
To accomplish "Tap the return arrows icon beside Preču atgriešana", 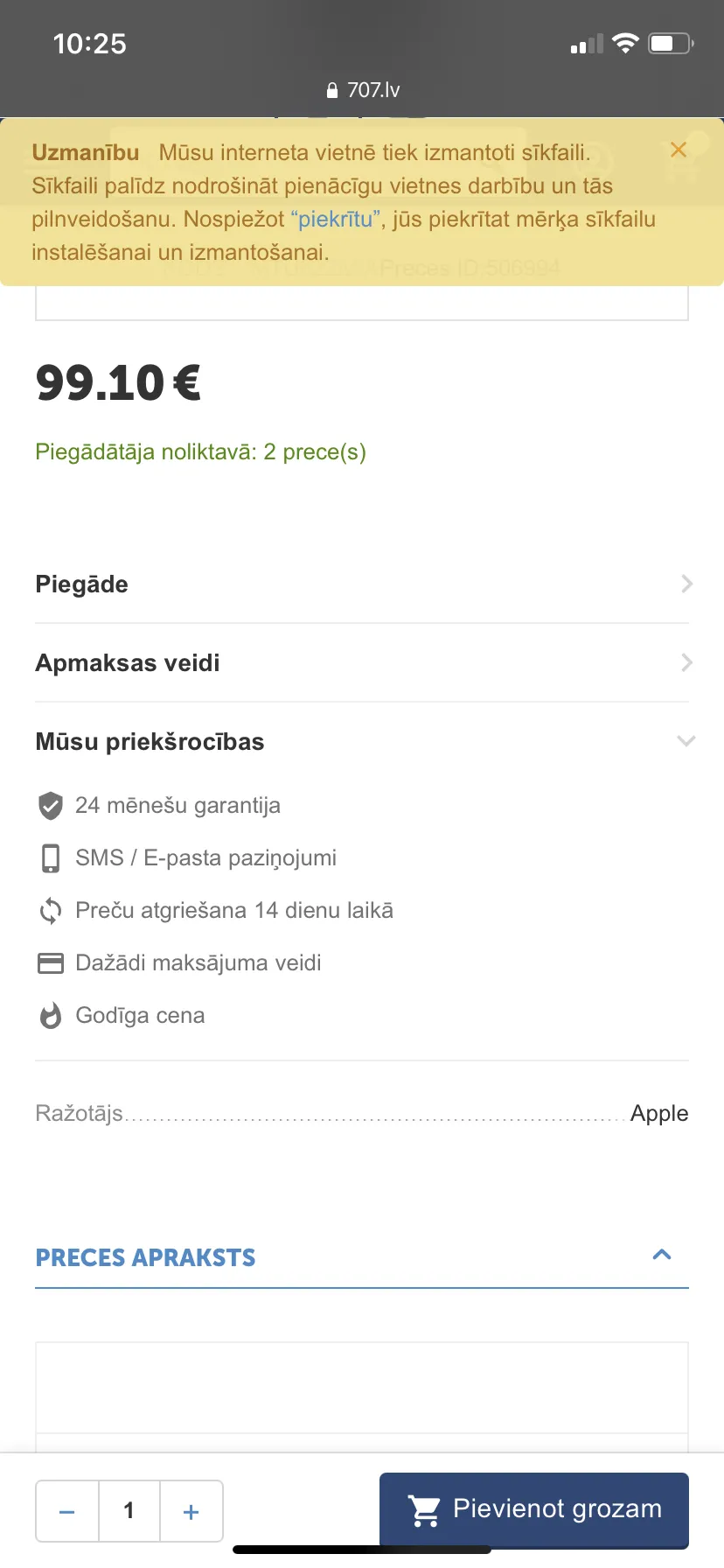I will tap(51, 911).
